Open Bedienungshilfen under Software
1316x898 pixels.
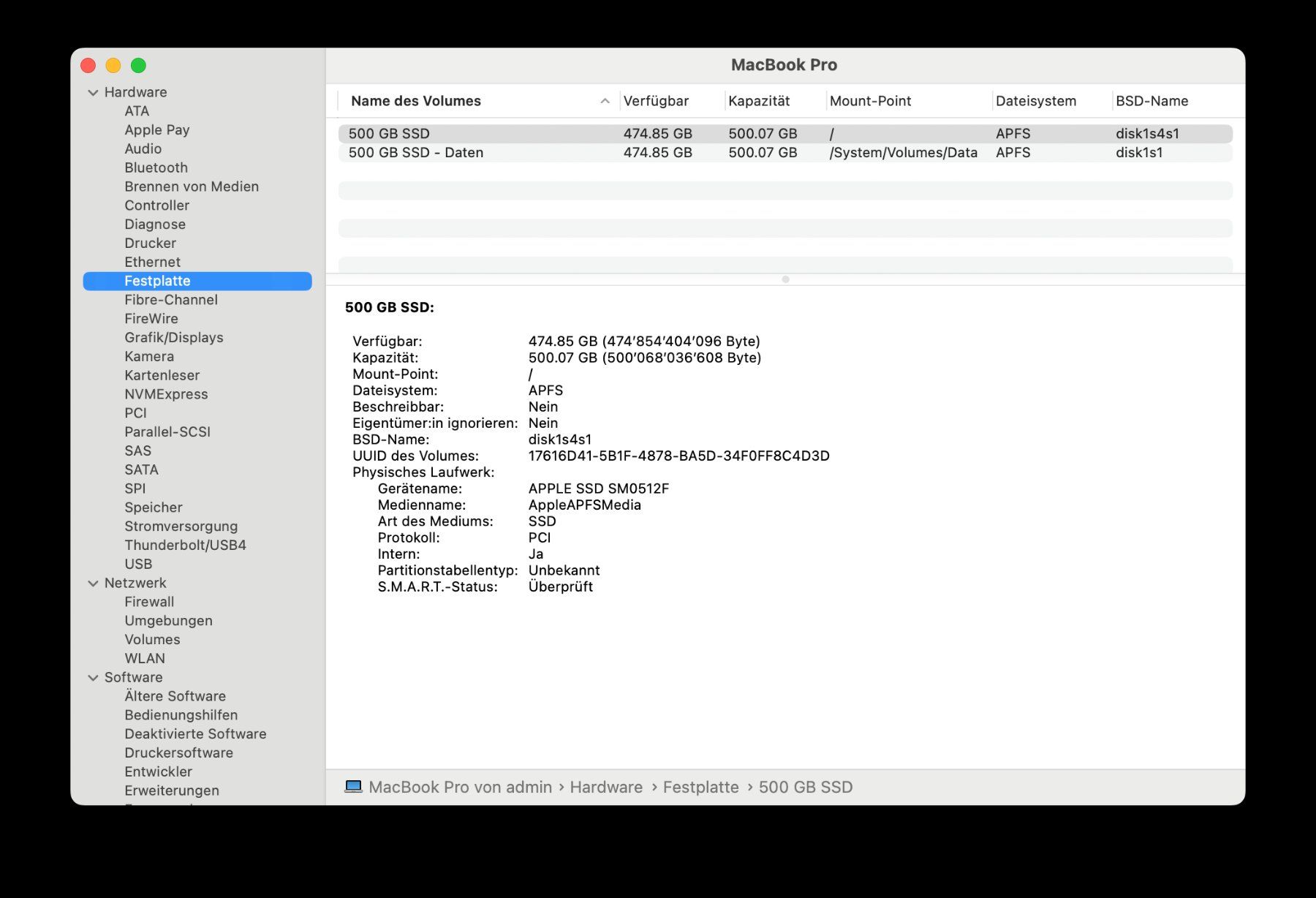point(181,715)
